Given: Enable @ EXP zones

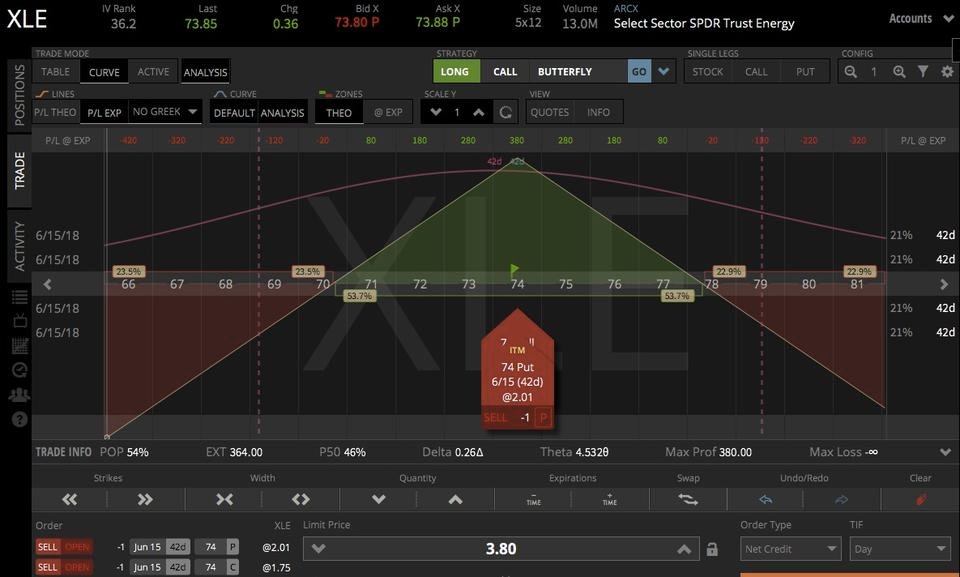Looking at the screenshot, I should (388, 113).
